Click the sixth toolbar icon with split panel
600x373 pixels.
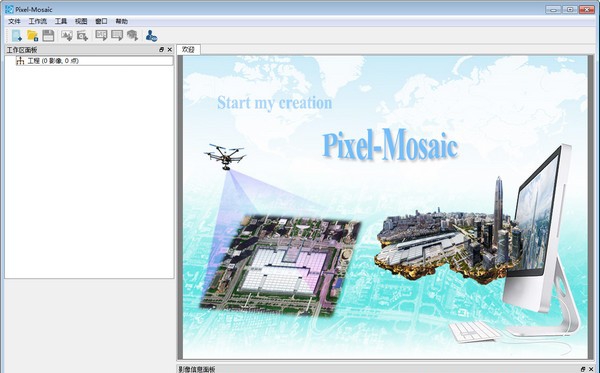101,35
